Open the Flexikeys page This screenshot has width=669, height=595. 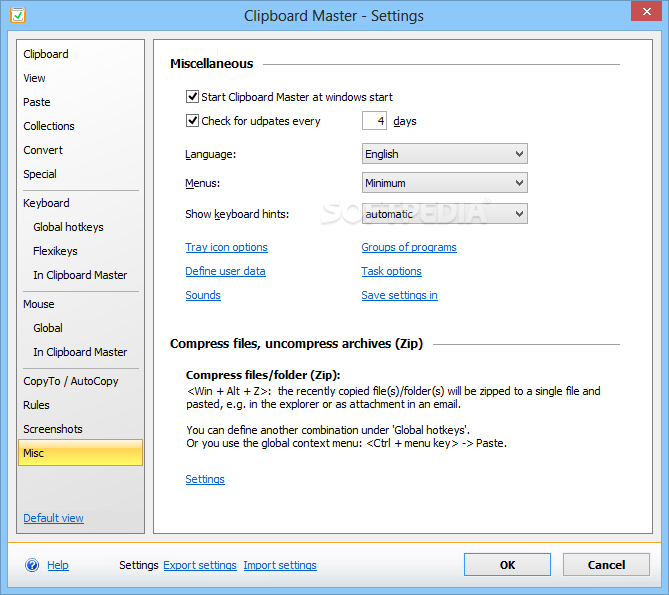pyautogui.click(x=55, y=251)
